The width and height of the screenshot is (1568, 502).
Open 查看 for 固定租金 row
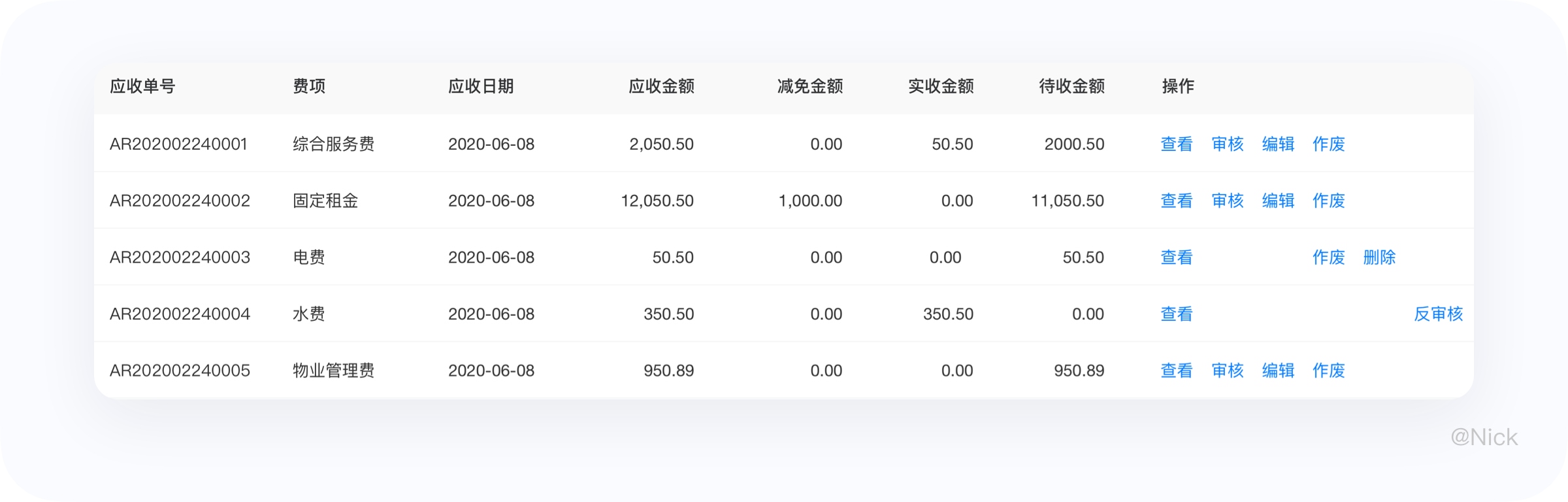tap(1177, 201)
